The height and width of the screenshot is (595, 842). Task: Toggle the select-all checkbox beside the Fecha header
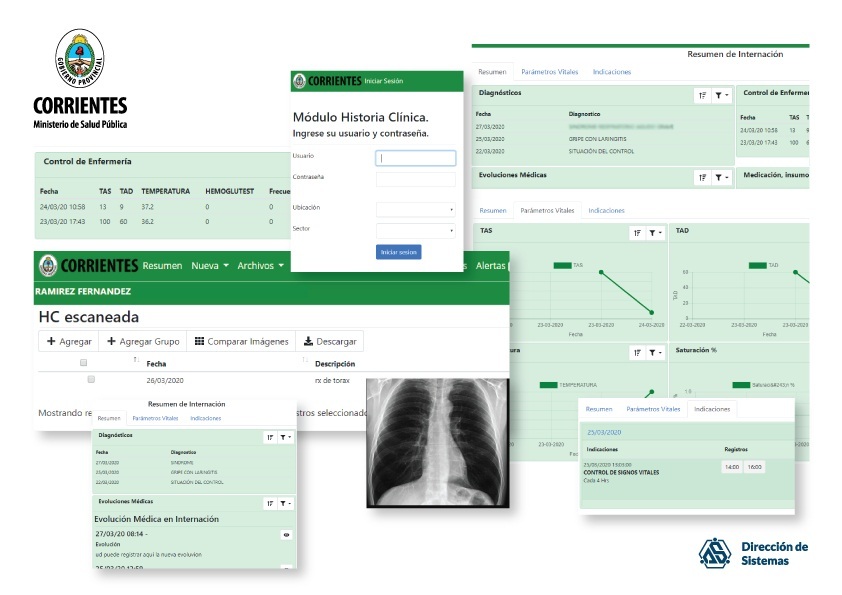tap(84, 363)
